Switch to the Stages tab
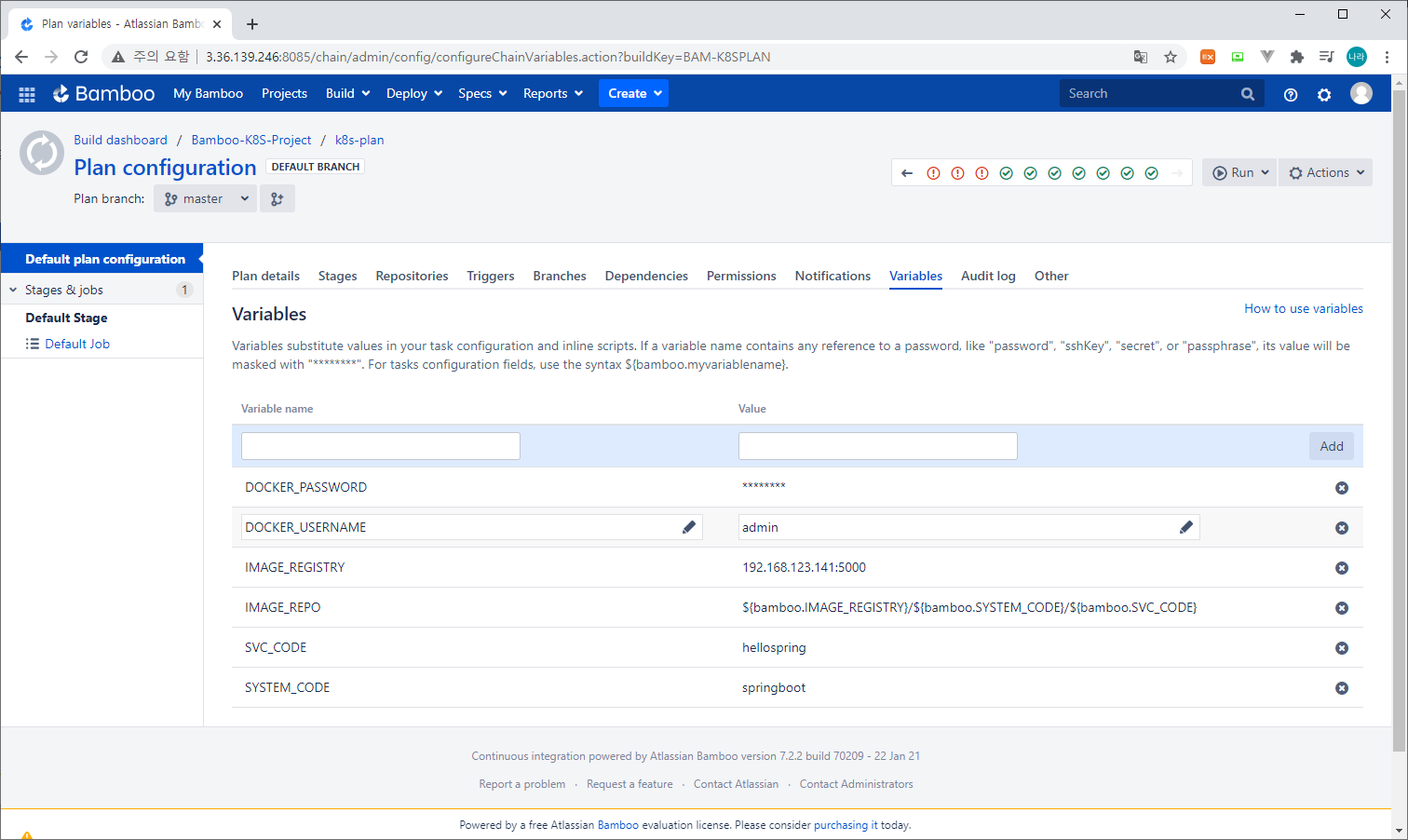1408x840 pixels. 337,276
